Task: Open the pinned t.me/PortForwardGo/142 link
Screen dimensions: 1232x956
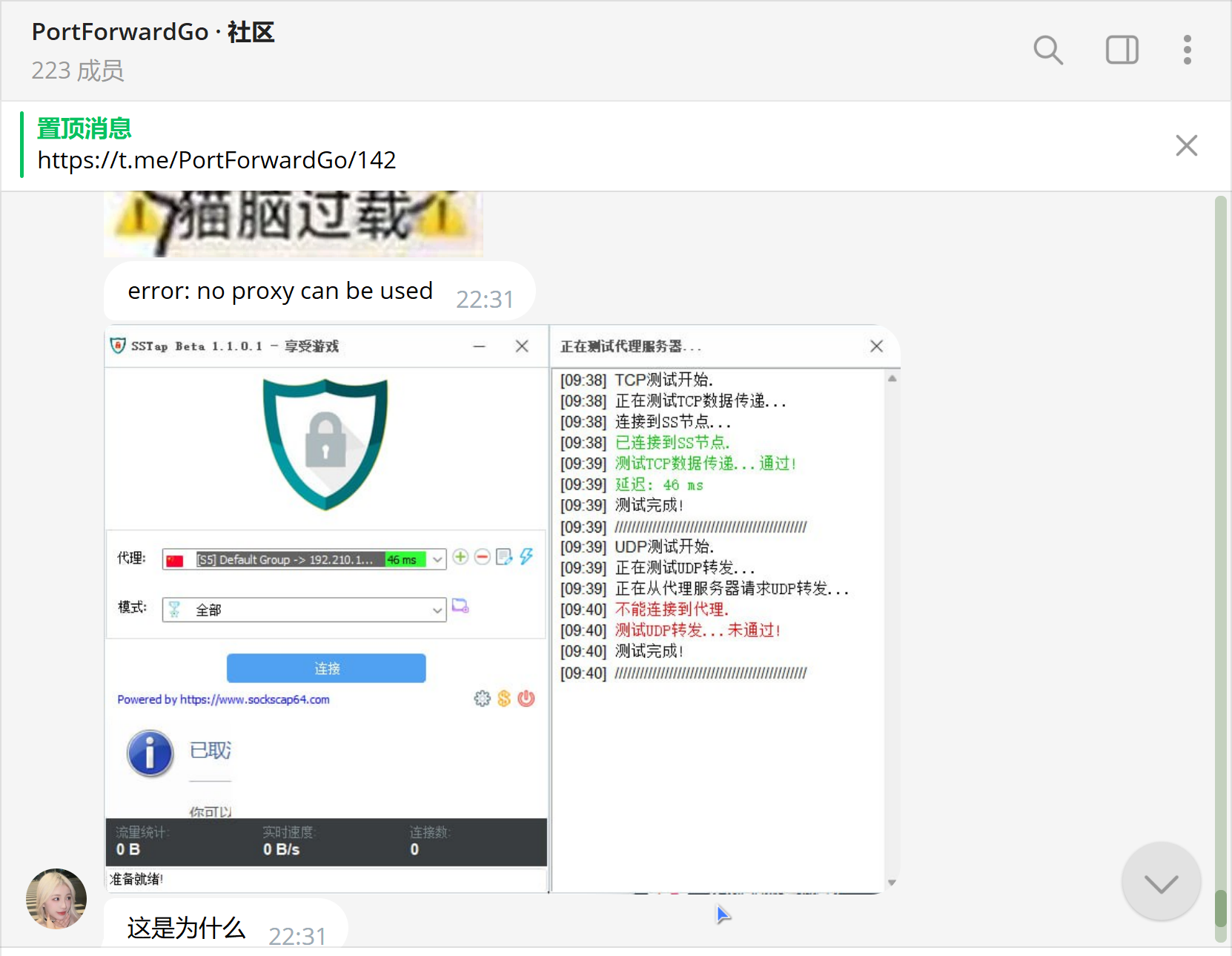Action: tap(216, 160)
